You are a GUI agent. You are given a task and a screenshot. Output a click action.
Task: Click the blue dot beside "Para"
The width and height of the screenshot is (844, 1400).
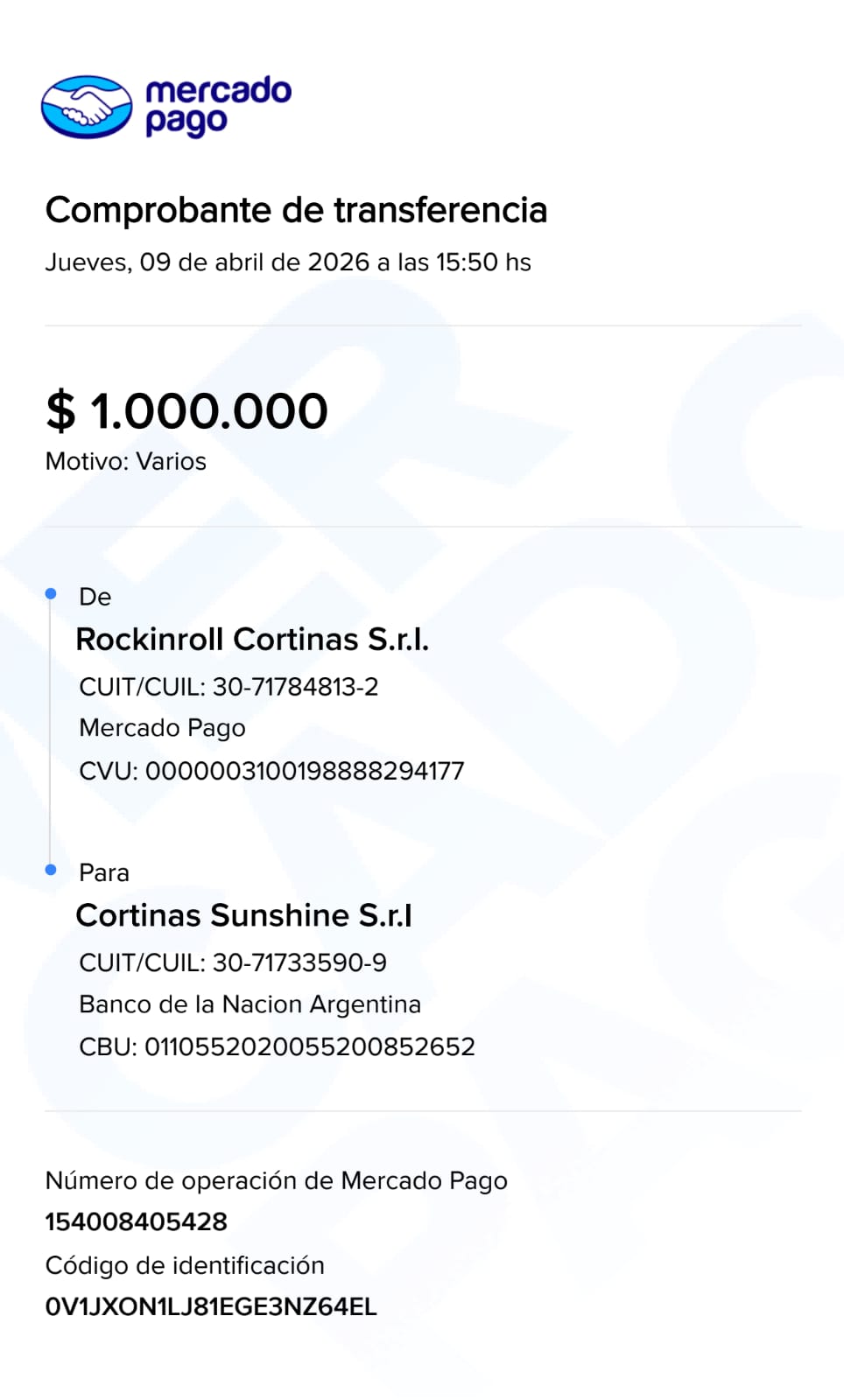51,870
